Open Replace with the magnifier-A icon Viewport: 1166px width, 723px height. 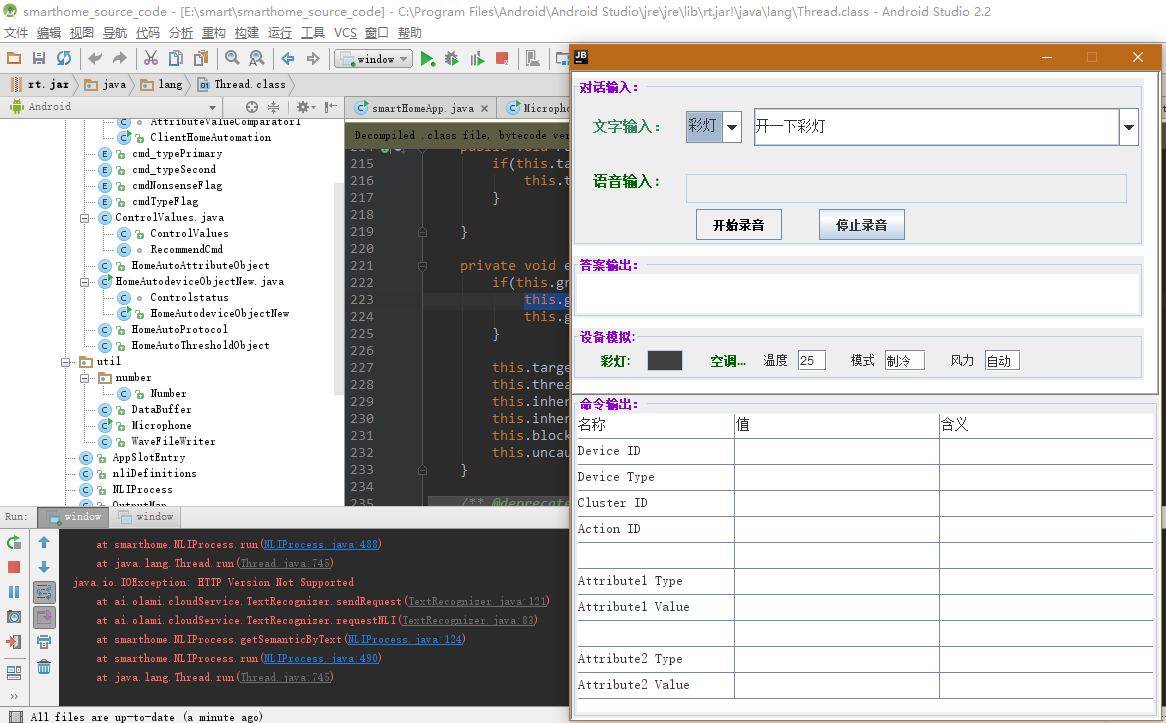tap(257, 58)
